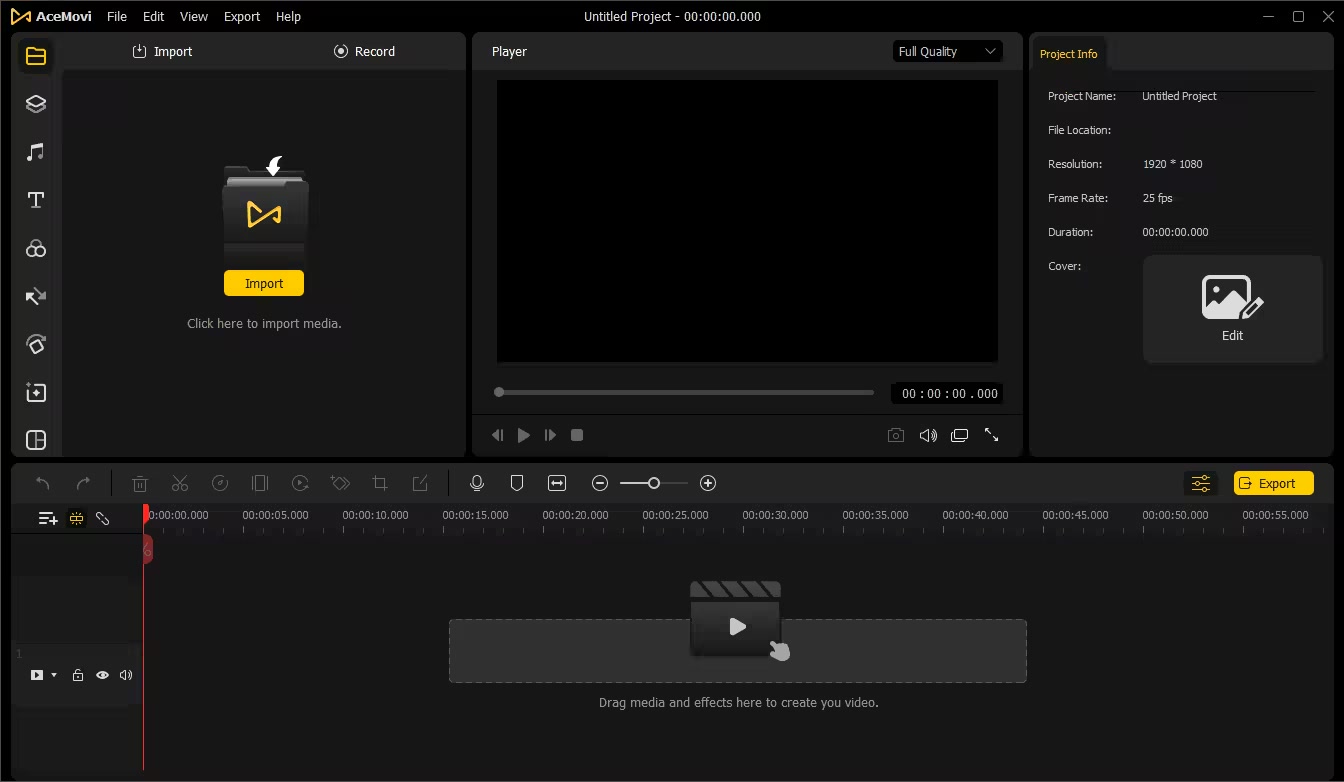Click the zoom in plus icon
The height and width of the screenshot is (782, 1344).
(708, 483)
